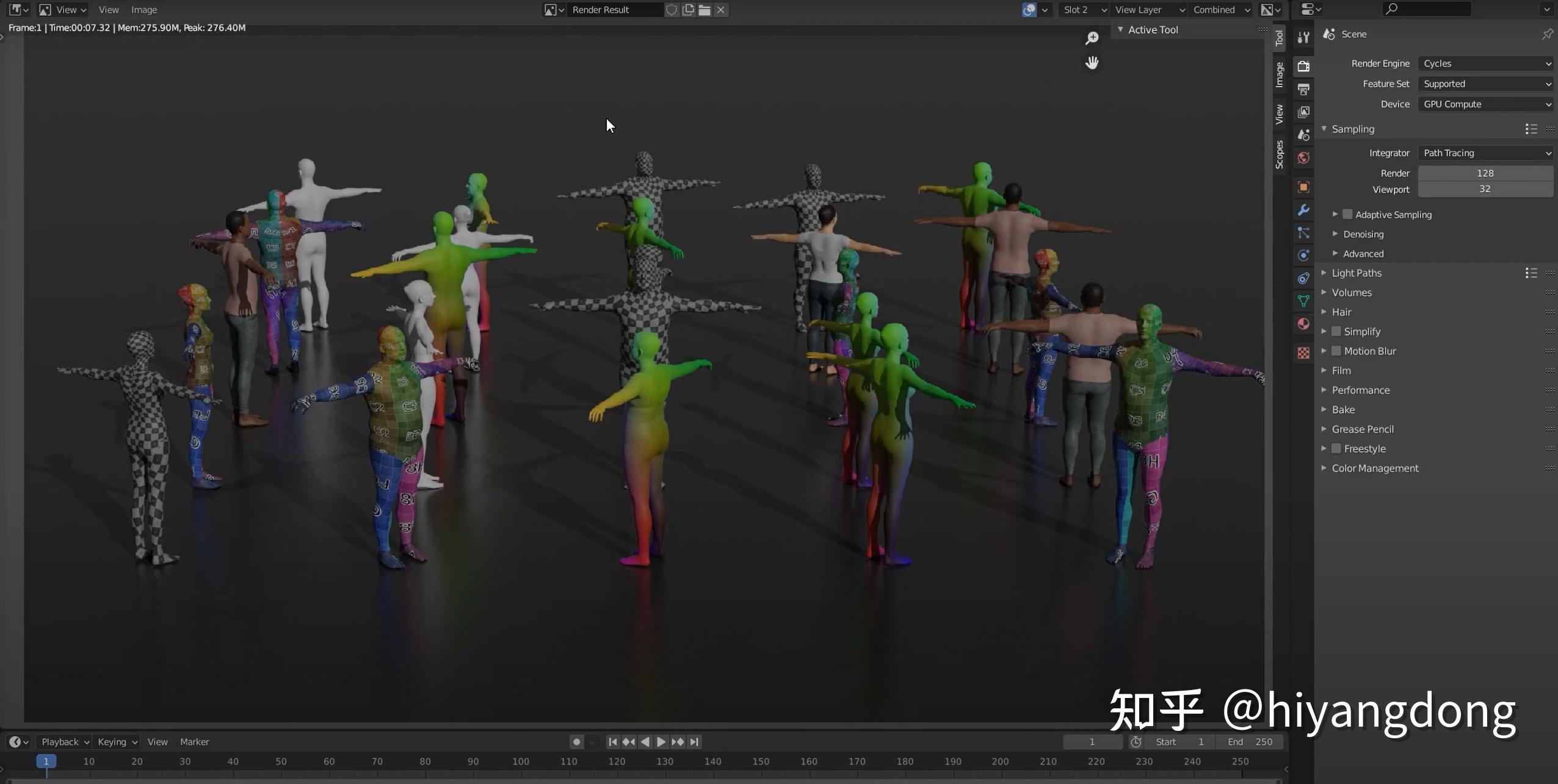Image resolution: width=1558 pixels, height=784 pixels.
Task: Enable Adaptive Sampling
Action: pos(1346,214)
